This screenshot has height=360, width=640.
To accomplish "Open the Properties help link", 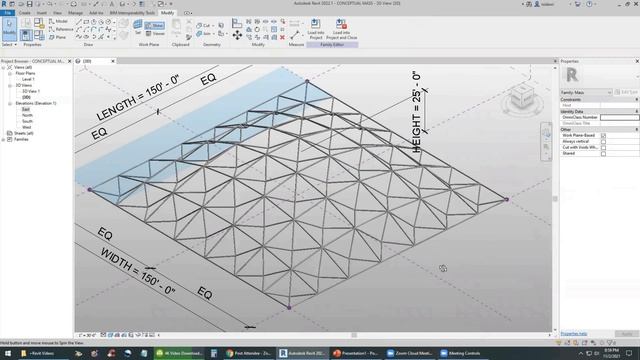I will pos(573,334).
